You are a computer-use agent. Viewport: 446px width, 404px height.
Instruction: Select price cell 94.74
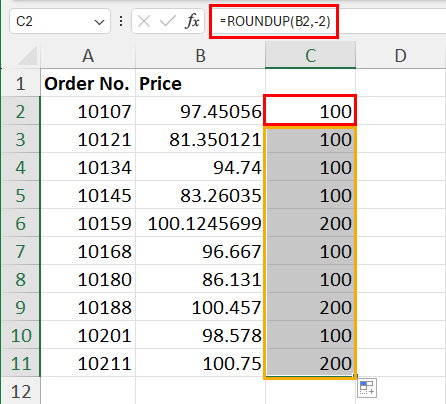point(200,167)
